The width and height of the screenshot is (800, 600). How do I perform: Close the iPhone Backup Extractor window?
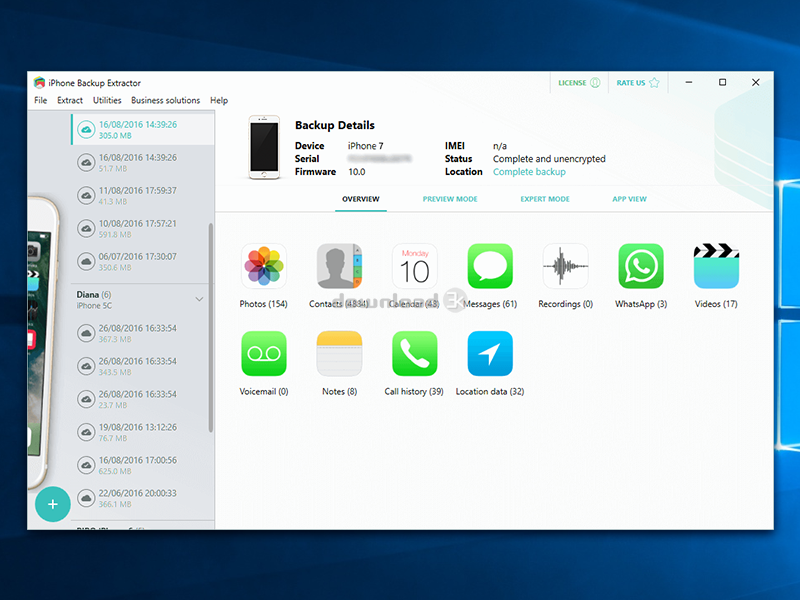[756, 82]
